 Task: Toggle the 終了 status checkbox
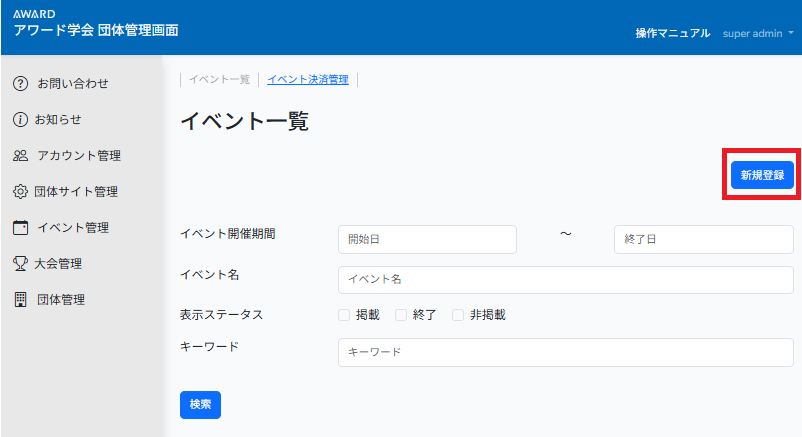pos(401,315)
